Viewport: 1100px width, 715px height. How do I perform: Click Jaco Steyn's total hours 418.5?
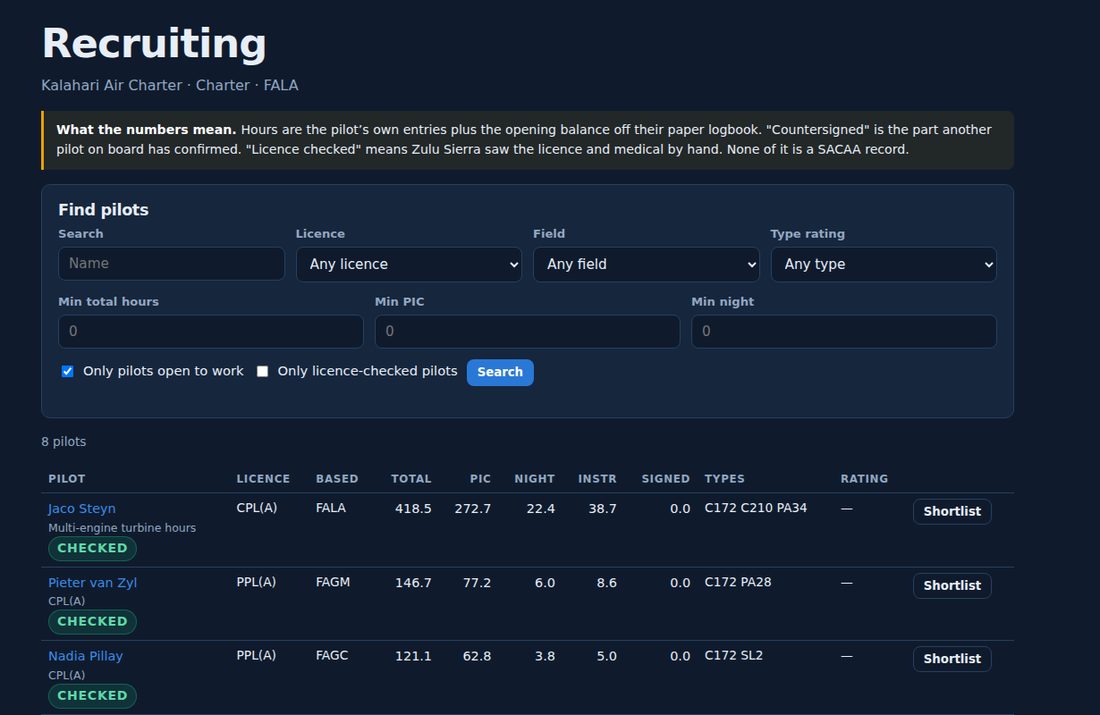413,509
